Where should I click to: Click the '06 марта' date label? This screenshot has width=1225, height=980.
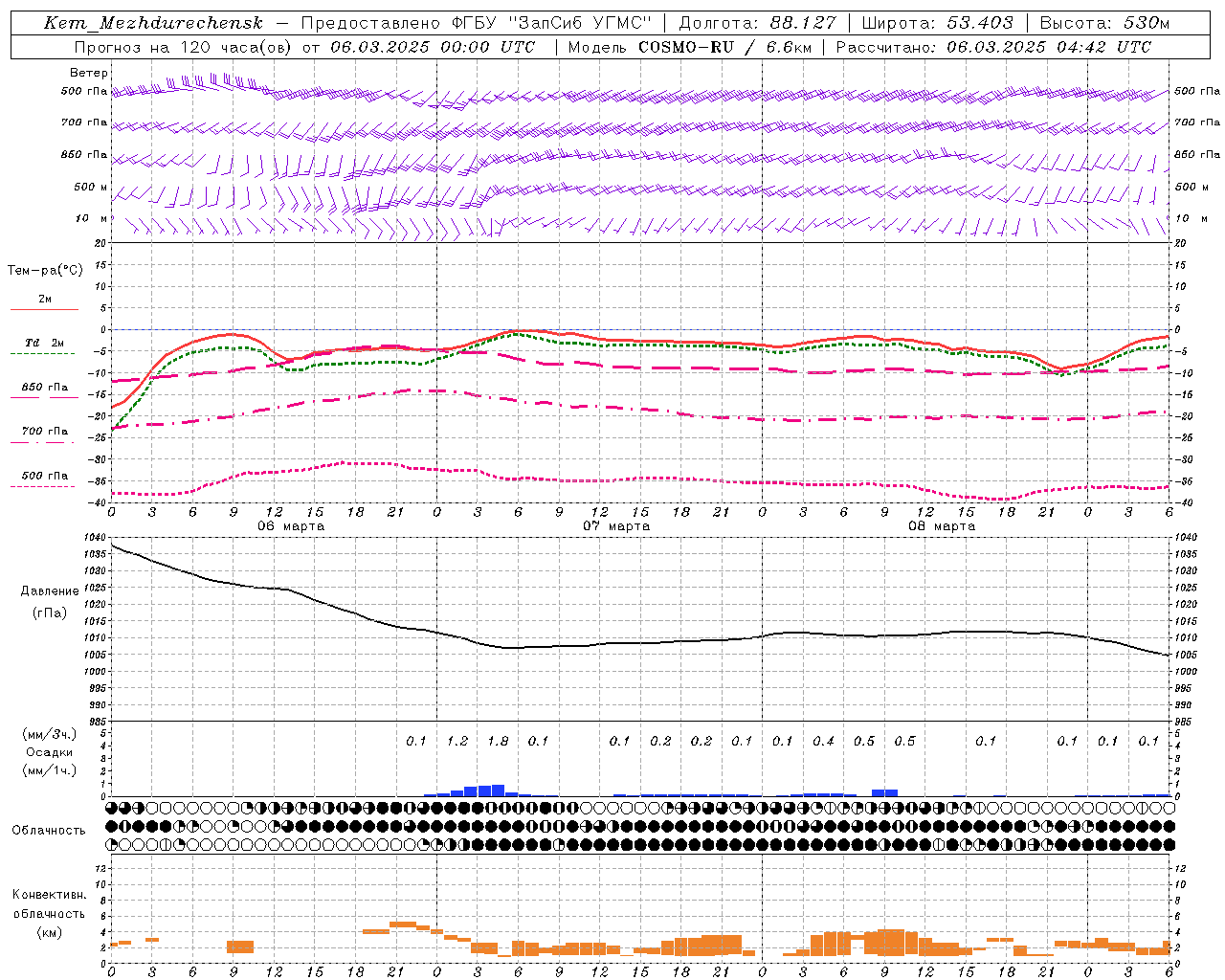coord(291,525)
